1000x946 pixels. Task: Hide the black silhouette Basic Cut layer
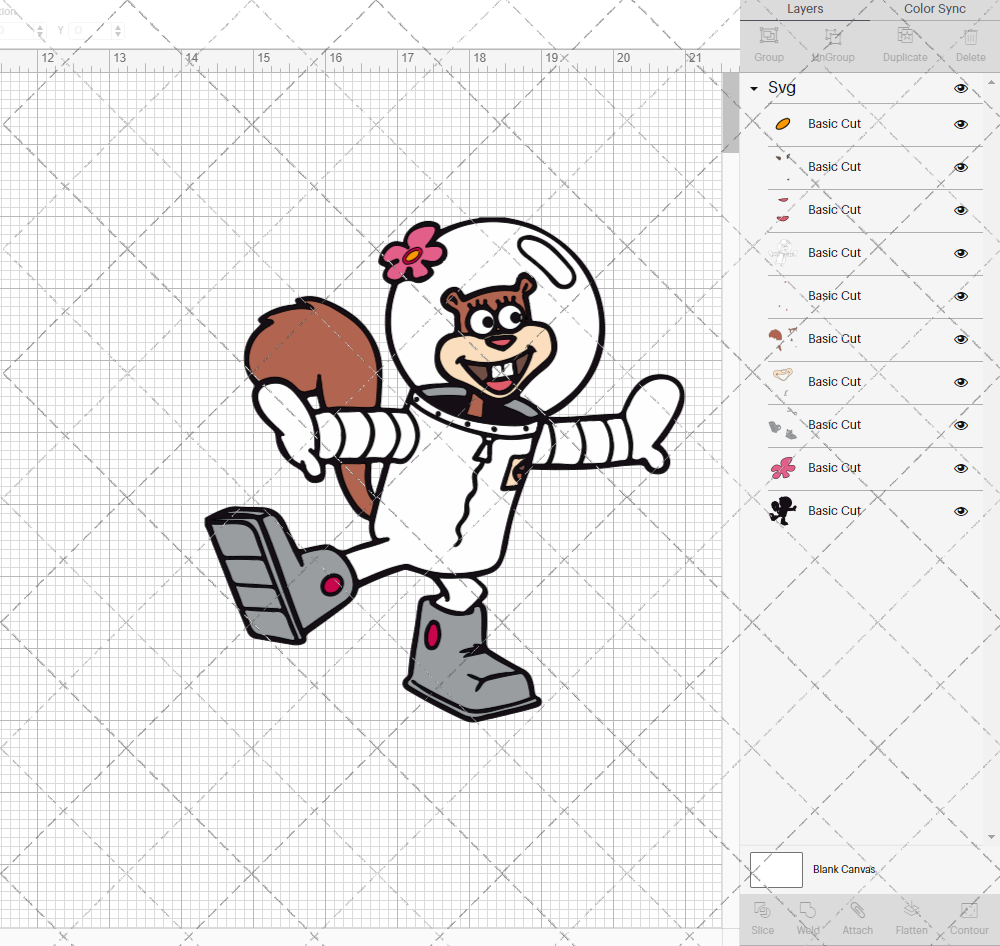[960, 512]
